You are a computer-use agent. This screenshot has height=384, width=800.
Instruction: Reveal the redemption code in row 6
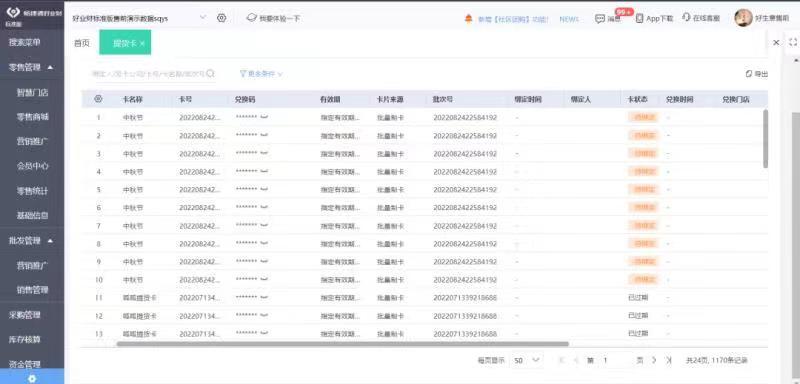tap(264, 208)
